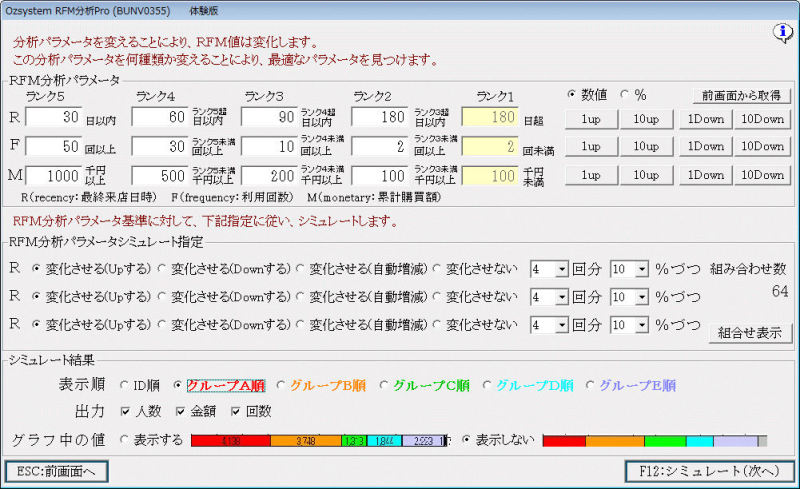
Task: Select 表示する for graph values
Action: [x=125, y=439]
